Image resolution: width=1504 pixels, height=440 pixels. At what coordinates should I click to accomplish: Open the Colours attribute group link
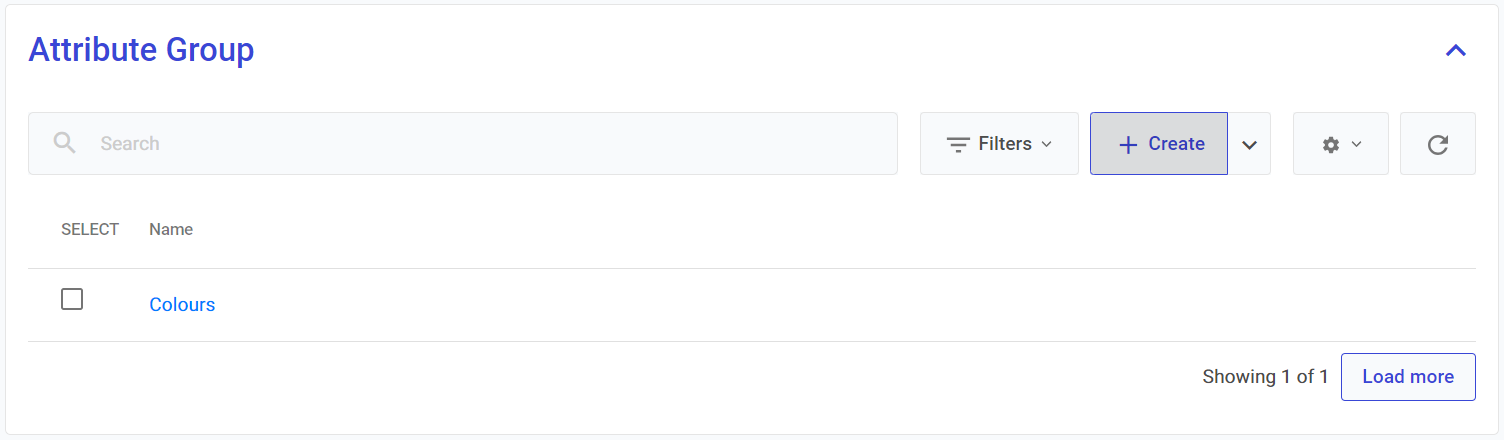point(182,305)
